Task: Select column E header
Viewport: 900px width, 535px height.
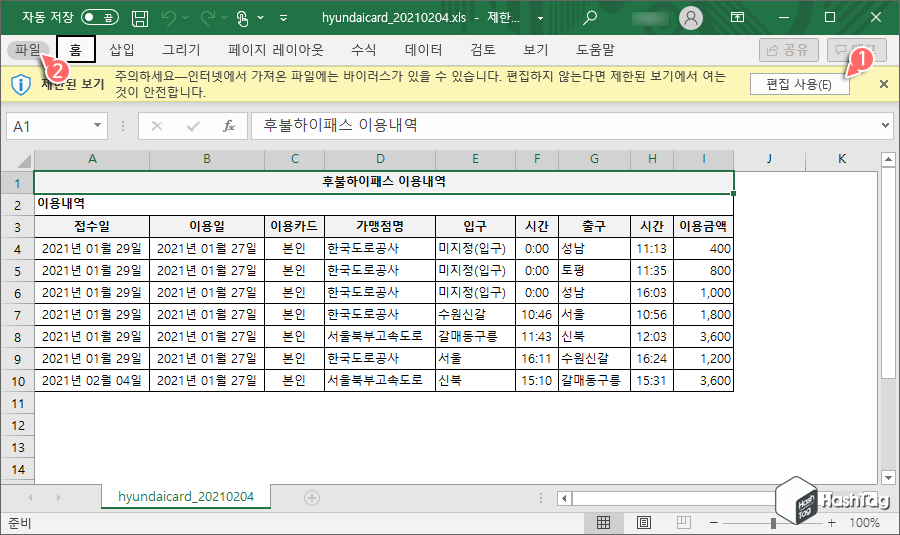Action: [x=475, y=159]
